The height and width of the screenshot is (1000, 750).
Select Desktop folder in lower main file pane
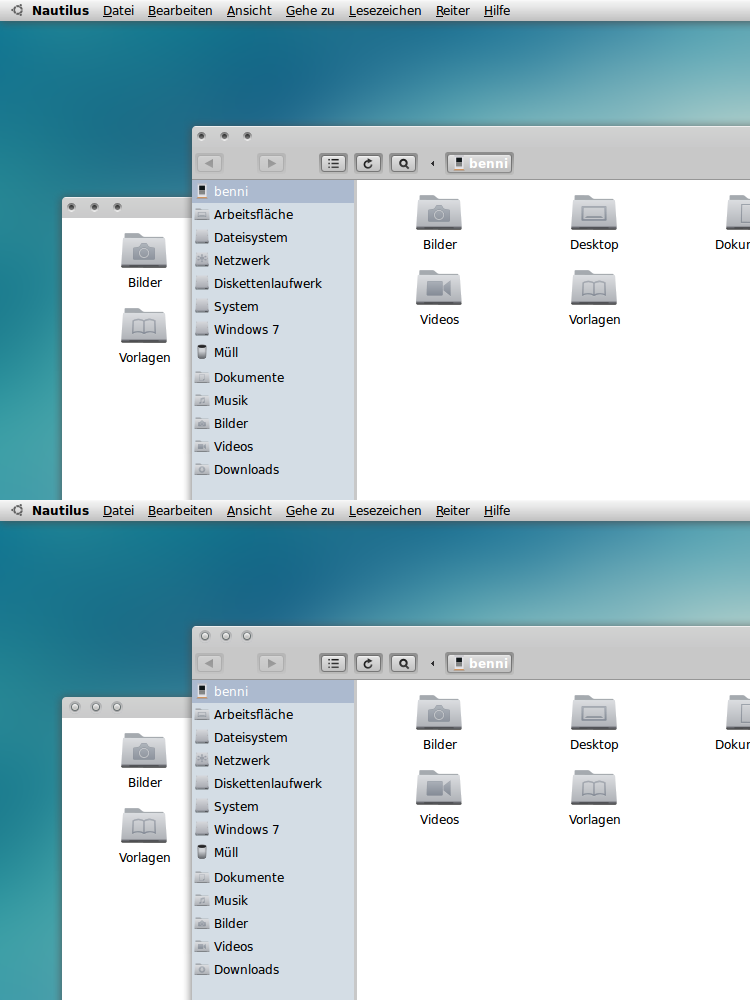tap(594, 723)
